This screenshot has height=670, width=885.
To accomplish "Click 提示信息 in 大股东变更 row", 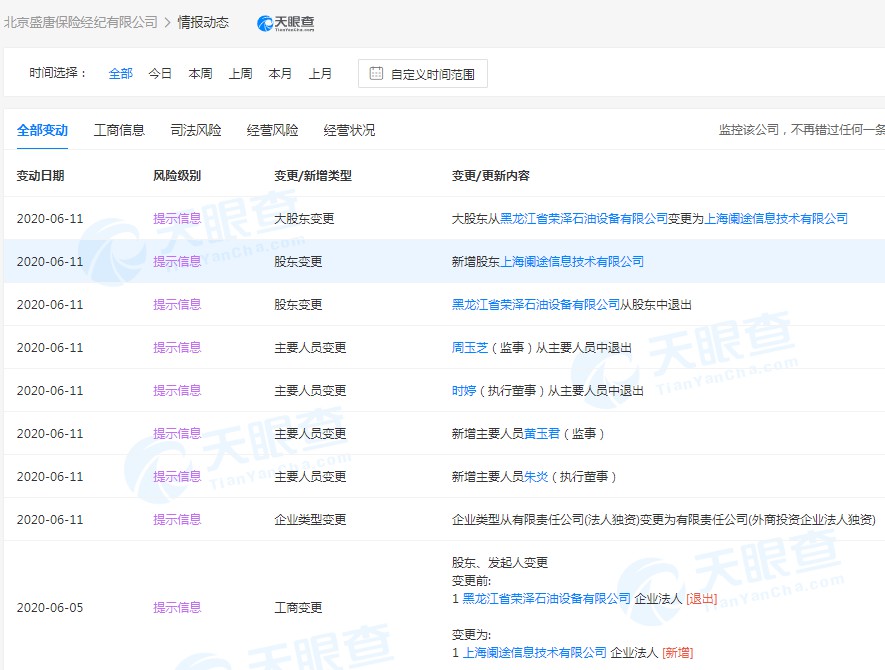I will pos(177,218).
